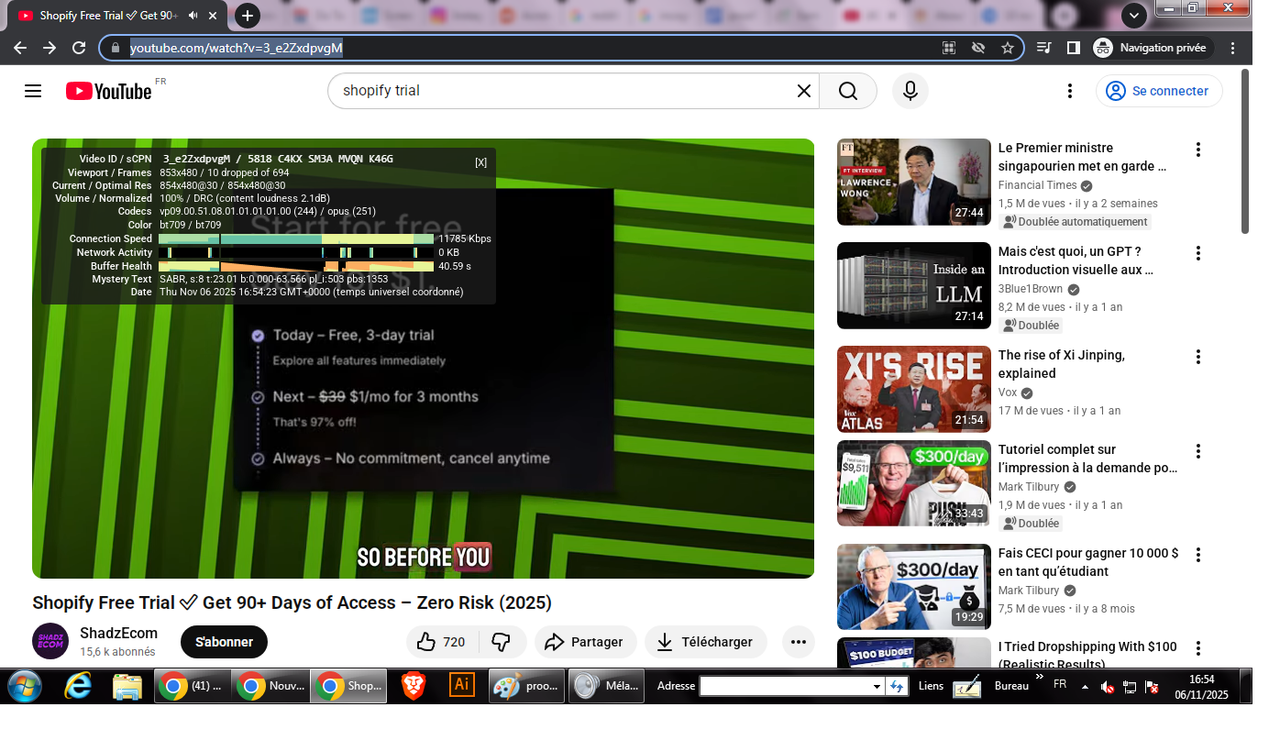
Task: Go to the YouTube home logo
Action: tap(109, 91)
